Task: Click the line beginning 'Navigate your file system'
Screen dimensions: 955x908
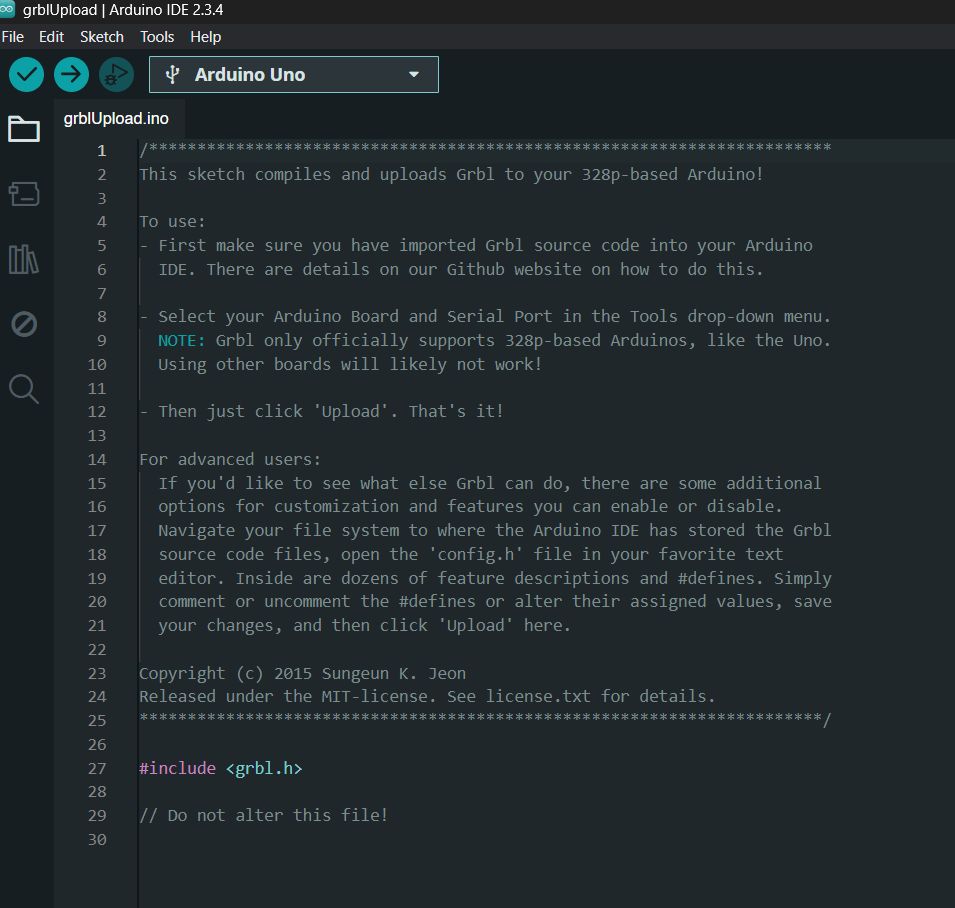Action: coord(495,530)
